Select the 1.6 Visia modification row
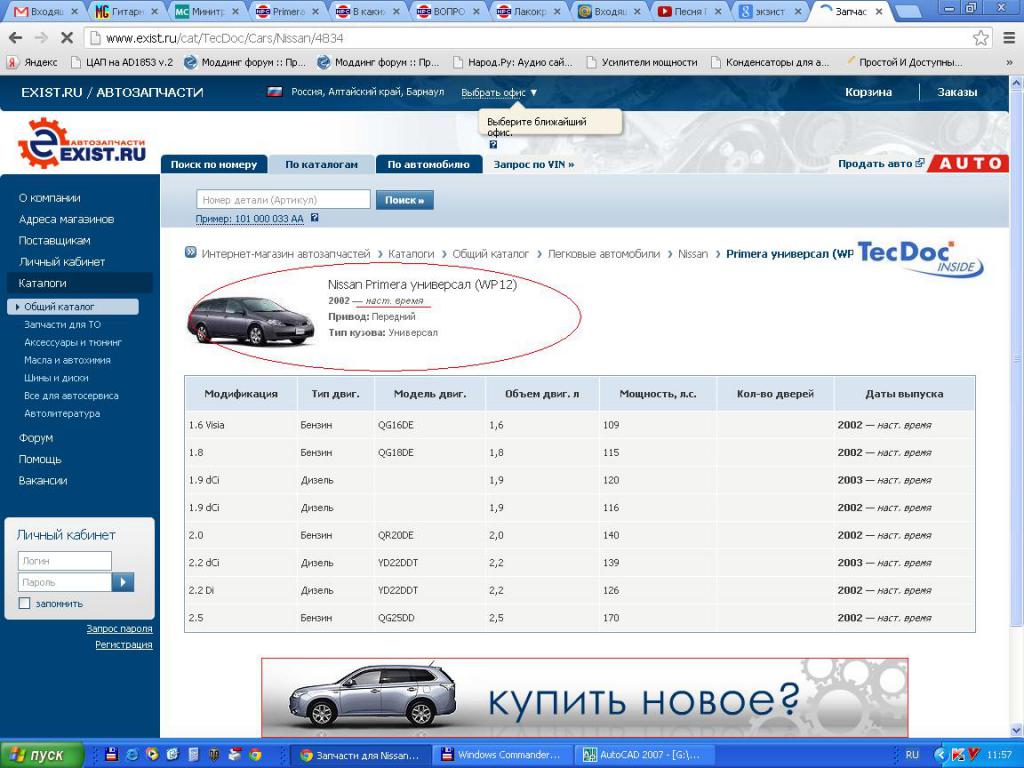 [x=580, y=425]
